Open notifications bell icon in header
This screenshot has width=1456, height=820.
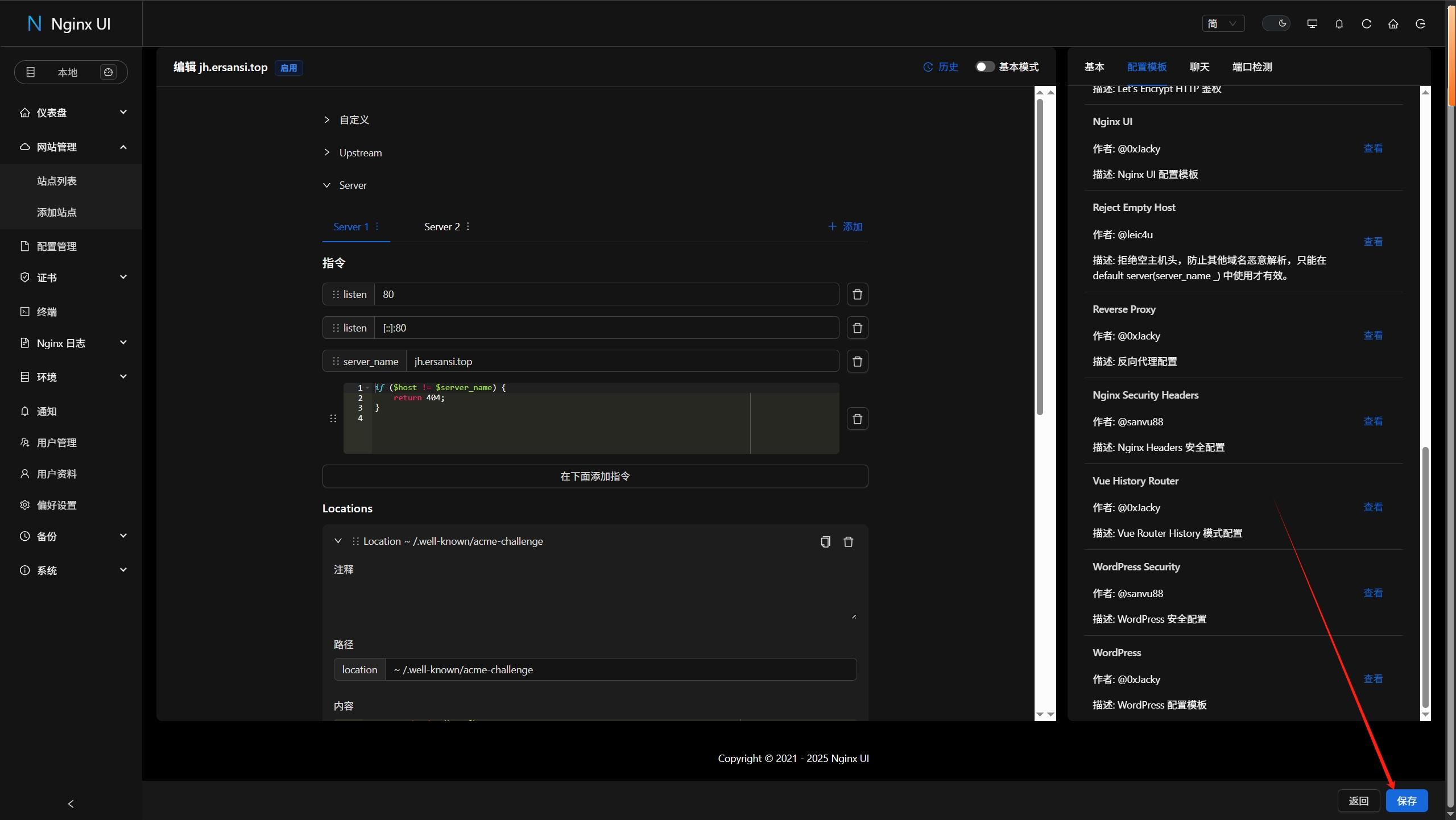[x=1339, y=23]
